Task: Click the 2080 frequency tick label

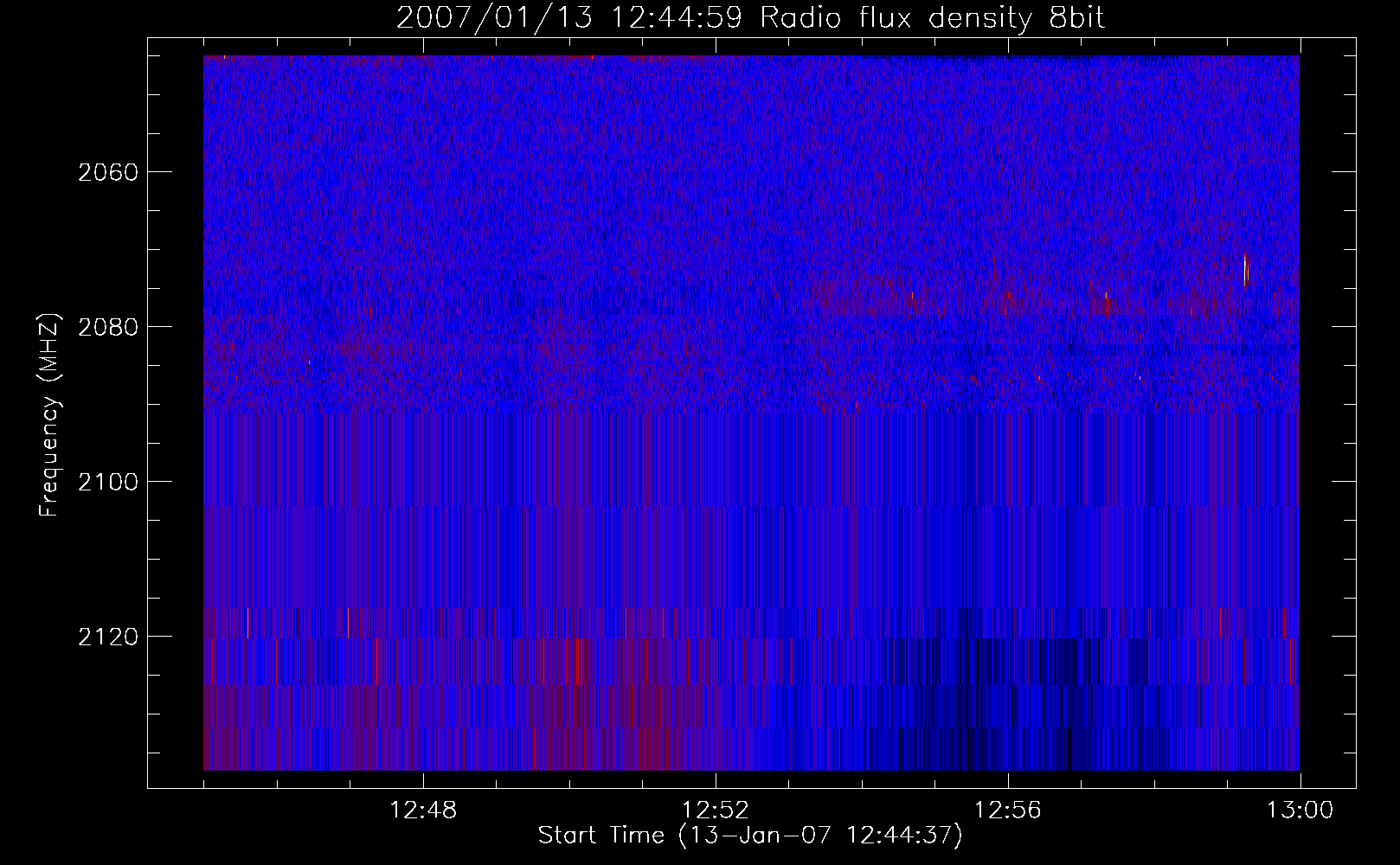Action: [x=108, y=327]
